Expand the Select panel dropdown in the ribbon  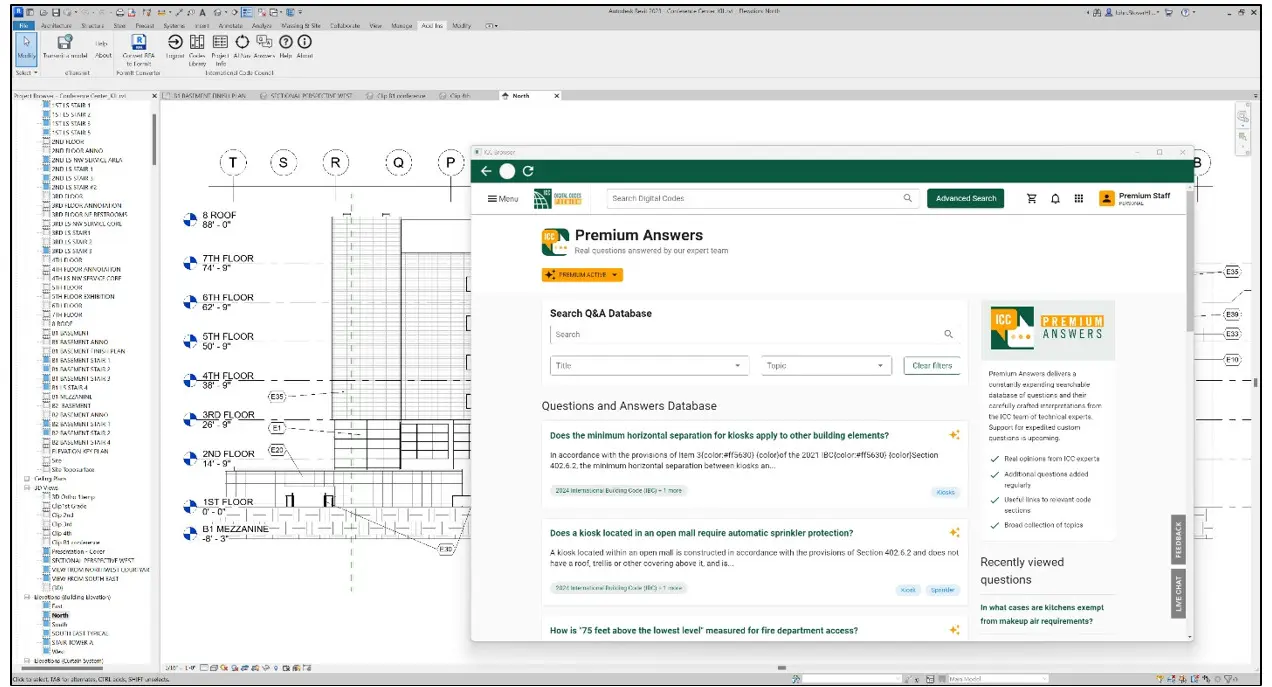[x=27, y=72]
